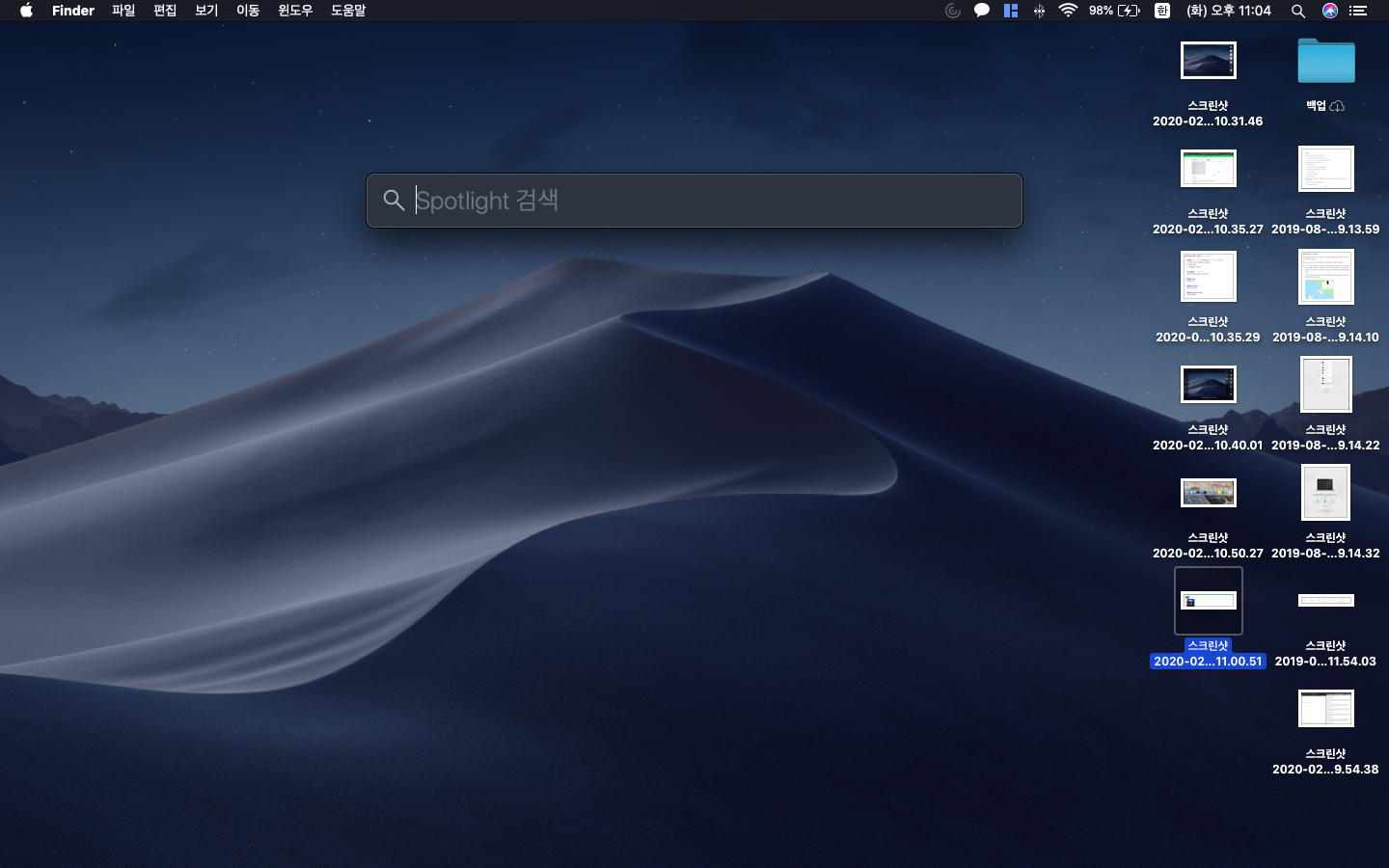
Task: Select screenshot file 2020-02...9.54.38
Action: [1326, 709]
